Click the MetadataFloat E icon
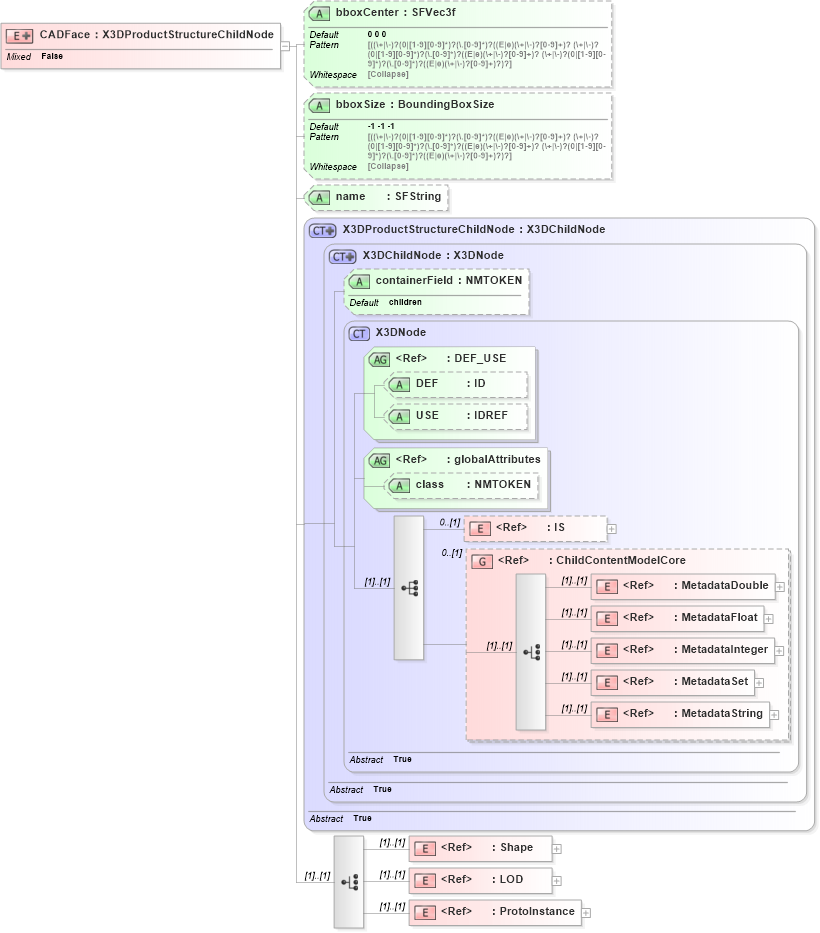 (x=607, y=619)
